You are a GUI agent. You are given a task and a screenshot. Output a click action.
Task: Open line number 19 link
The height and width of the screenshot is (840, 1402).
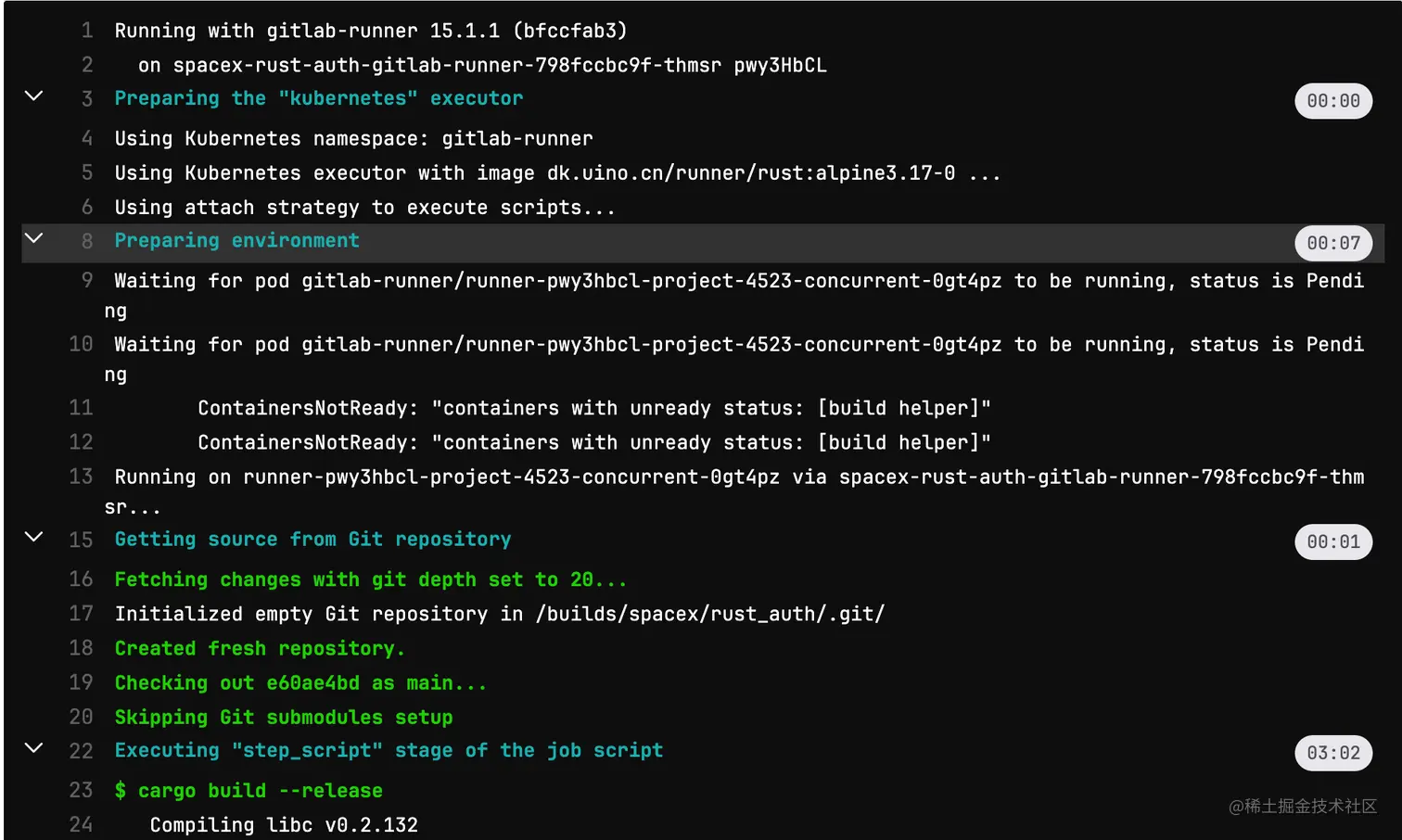click(x=82, y=682)
